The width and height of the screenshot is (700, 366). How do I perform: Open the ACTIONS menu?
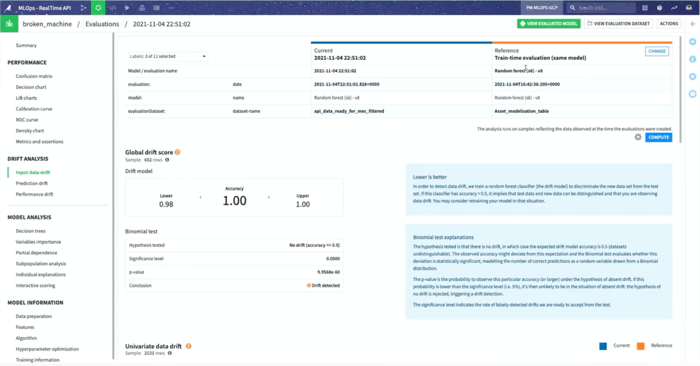[x=669, y=24]
